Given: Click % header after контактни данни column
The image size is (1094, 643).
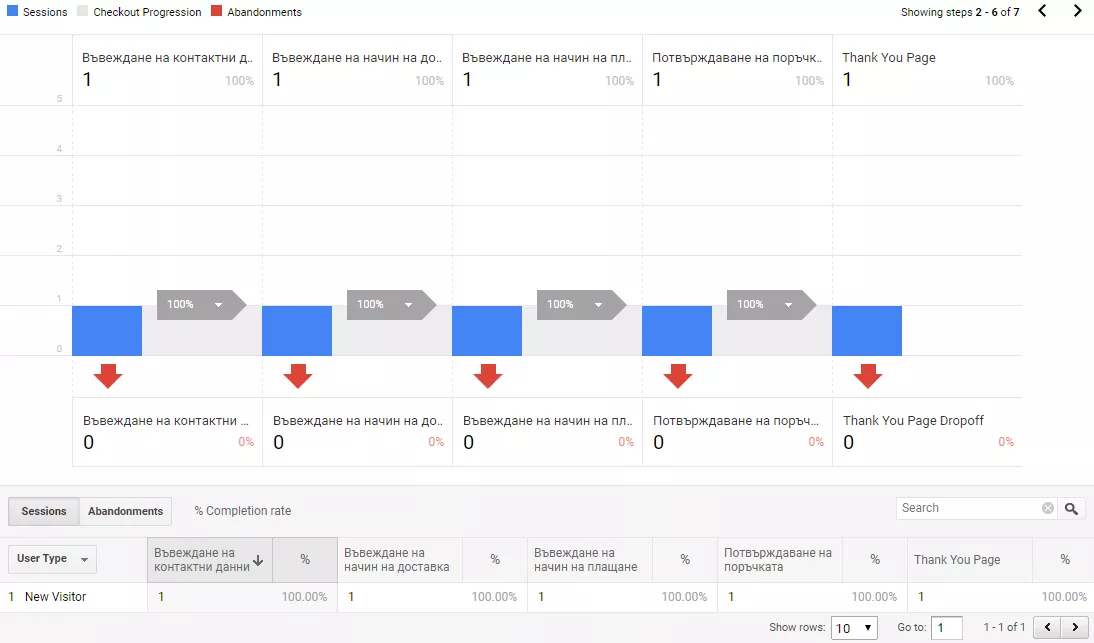Looking at the screenshot, I should 305,560.
